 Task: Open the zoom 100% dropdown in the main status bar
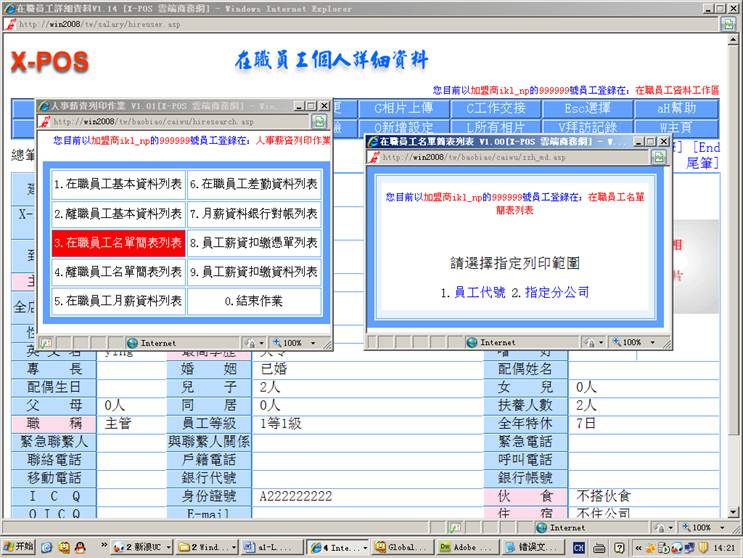(700, 527)
